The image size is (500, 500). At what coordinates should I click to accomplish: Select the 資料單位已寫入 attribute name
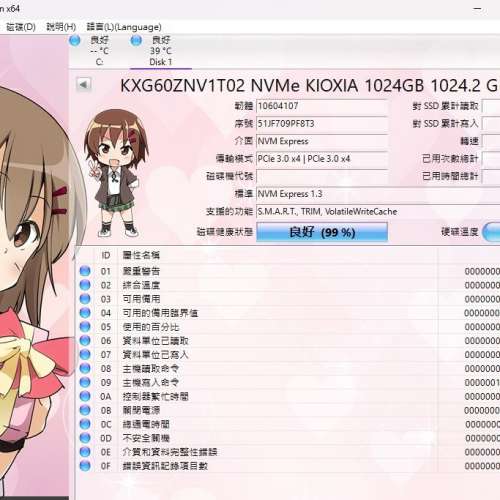[x=155, y=354]
